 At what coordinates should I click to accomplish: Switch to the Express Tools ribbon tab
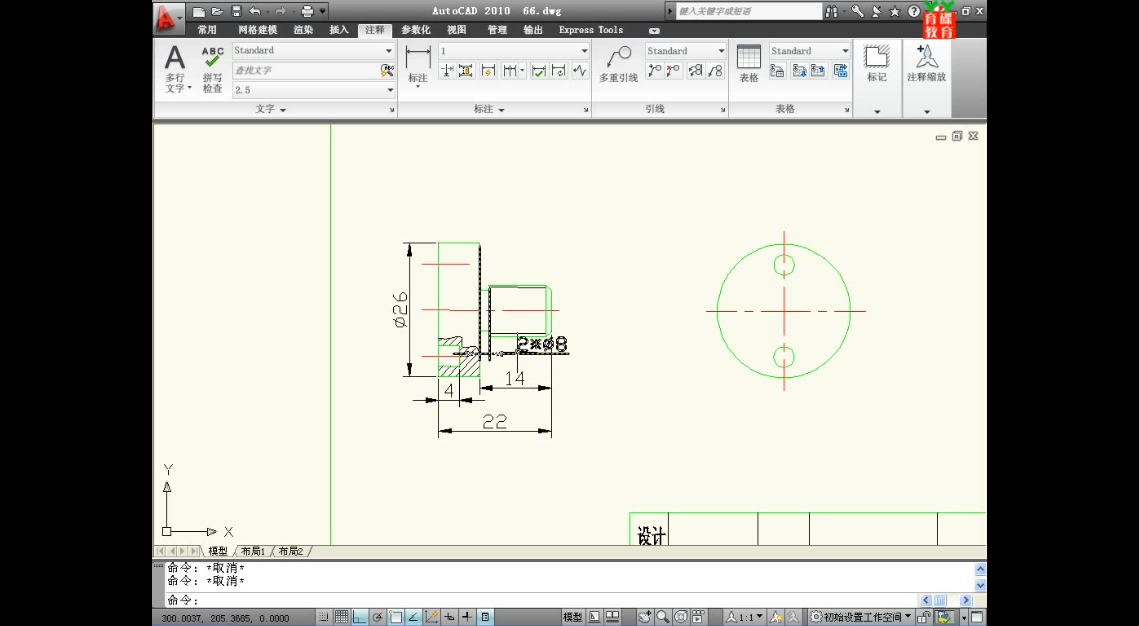click(x=591, y=30)
